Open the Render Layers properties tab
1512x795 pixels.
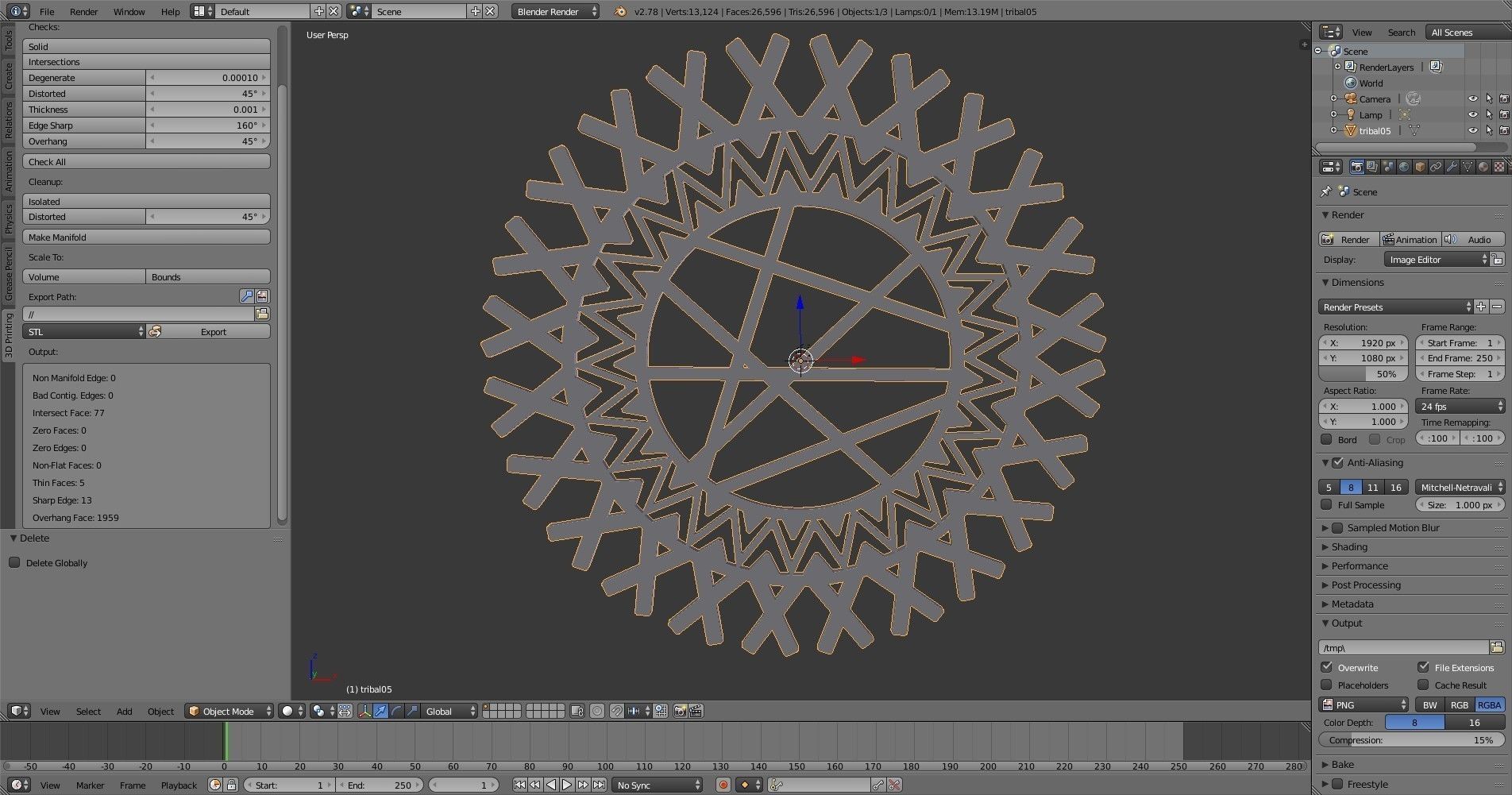coord(1372,167)
